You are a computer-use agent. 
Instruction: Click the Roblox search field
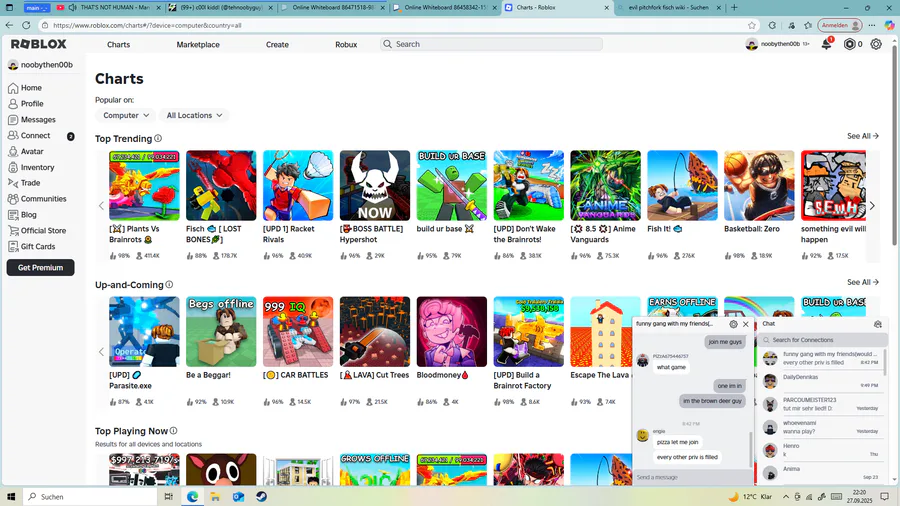[491, 44]
